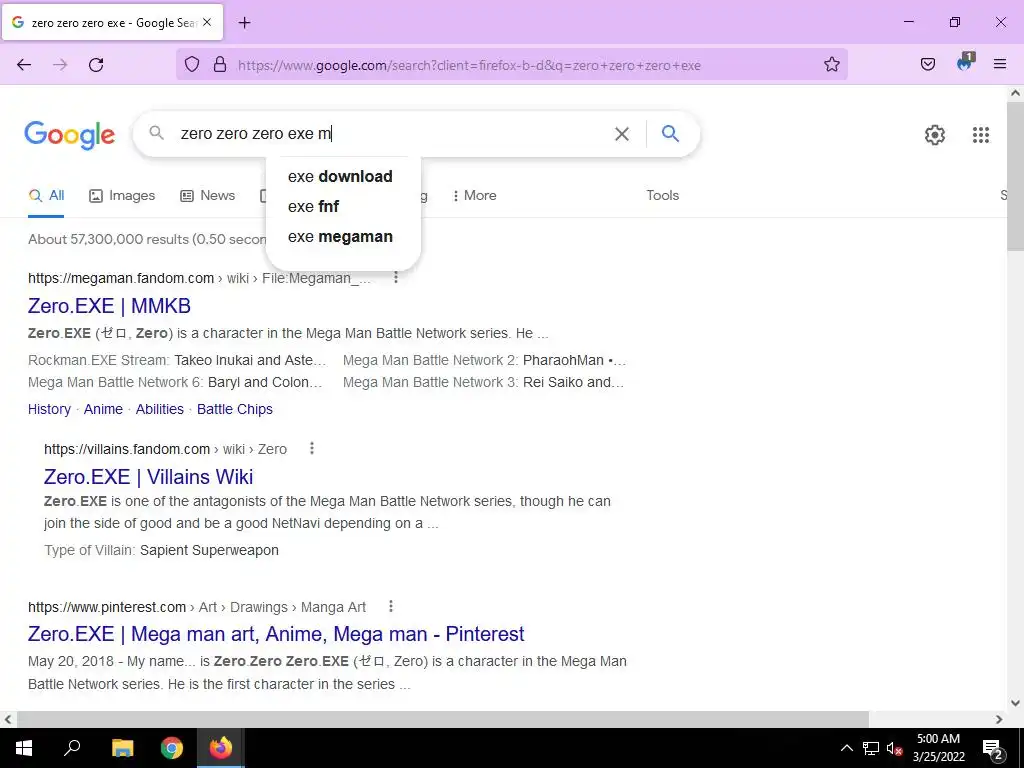Click the scroll down arrow
The image size is (1024, 768).
(1015, 703)
